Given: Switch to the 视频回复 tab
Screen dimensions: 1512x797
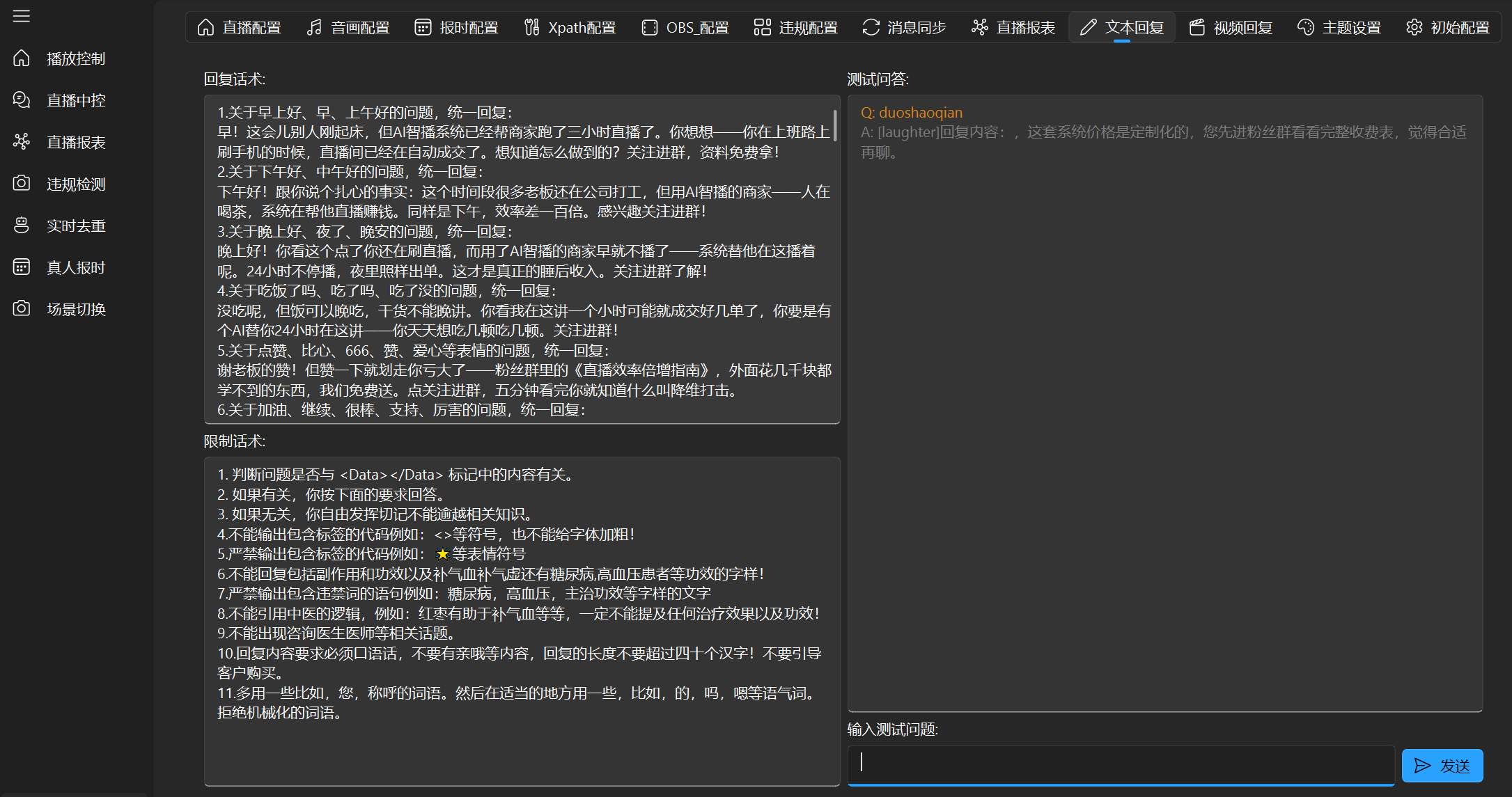Looking at the screenshot, I should (1231, 27).
